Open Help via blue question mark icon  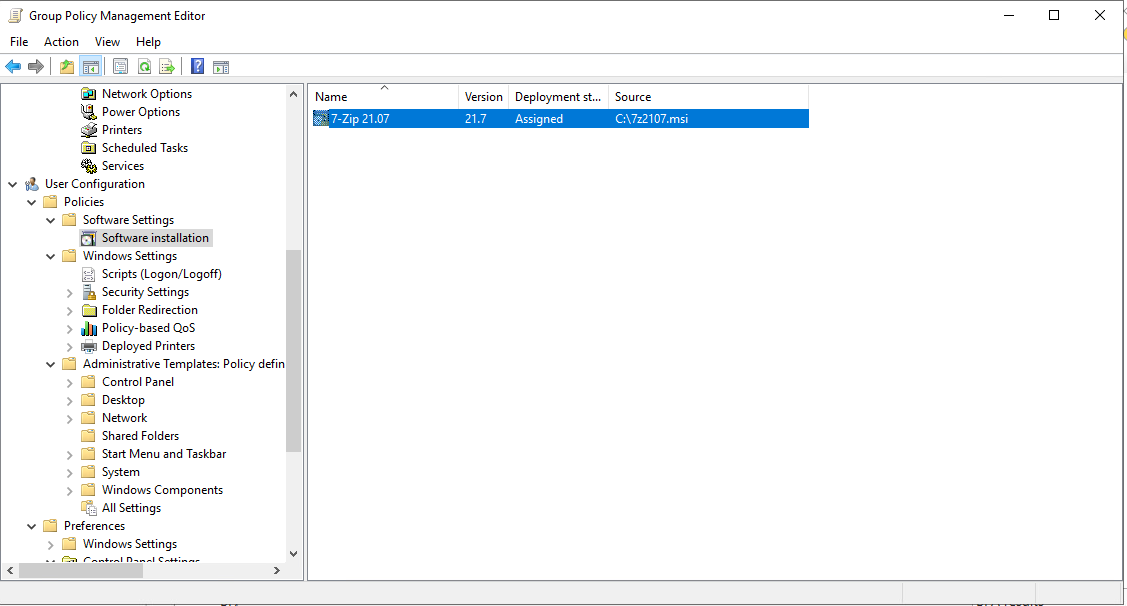pyautogui.click(x=198, y=67)
